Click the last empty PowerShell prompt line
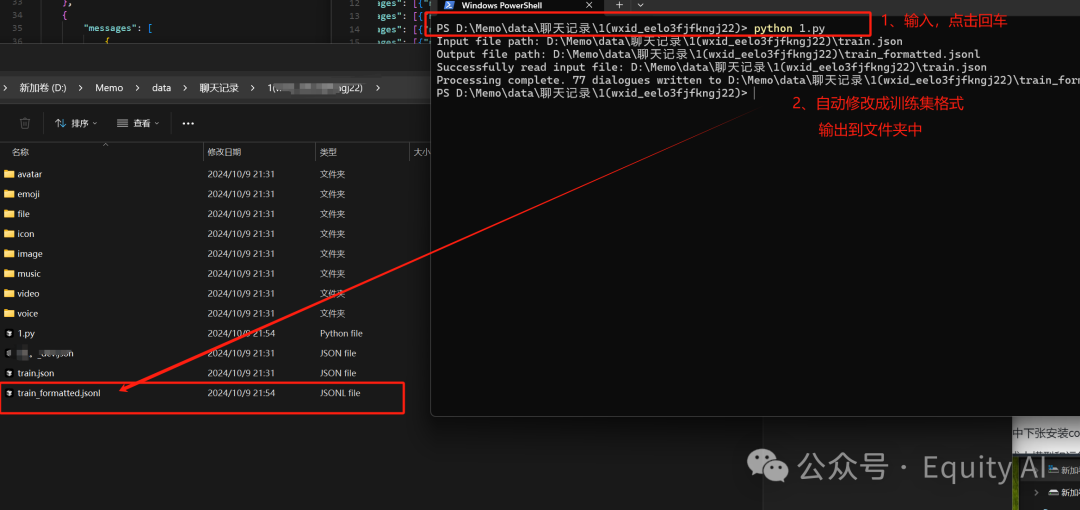Viewport: 1080px width, 510px height. point(596,93)
